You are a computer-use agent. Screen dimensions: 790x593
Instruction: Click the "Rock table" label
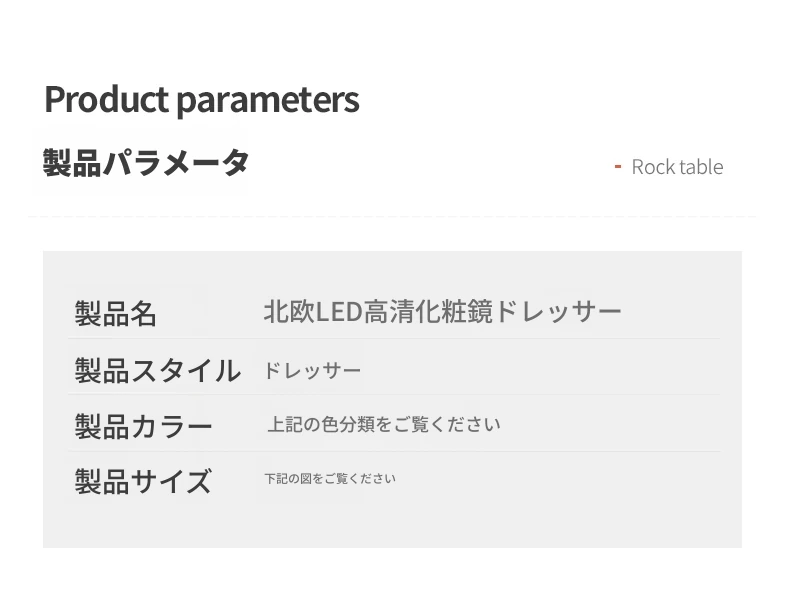point(677,167)
